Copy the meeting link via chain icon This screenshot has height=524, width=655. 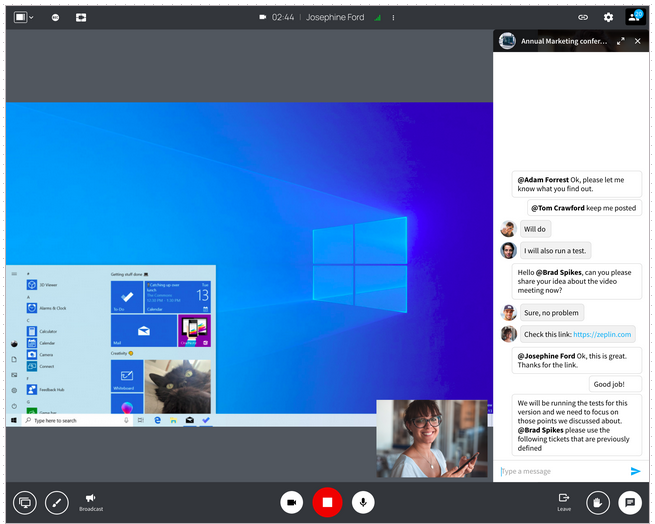click(583, 17)
